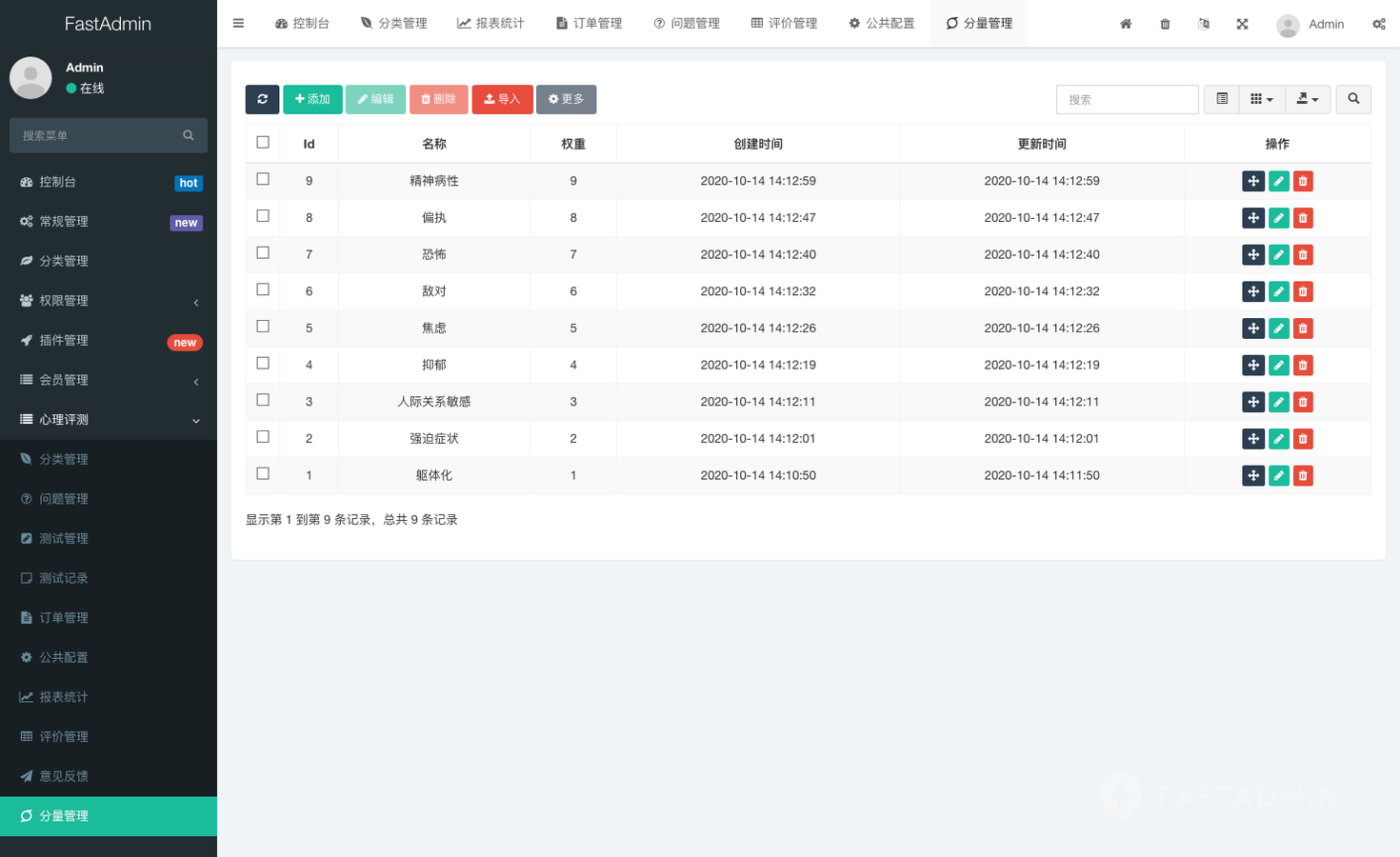This screenshot has height=857, width=1400.
Task: Click the green edit pencil for 偏执 row
Action: tap(1278, 218)
